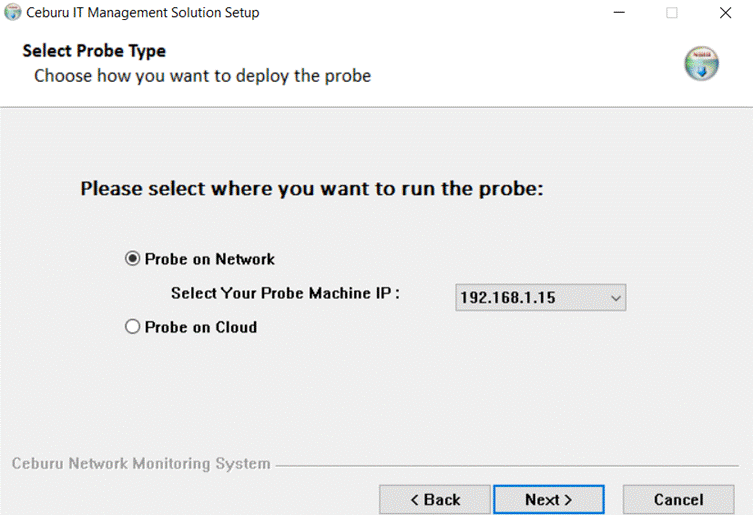Viewport: 753px width, 515px height.
Task: Select the Probe on Cloud radio button
Action: click(133, 327)
